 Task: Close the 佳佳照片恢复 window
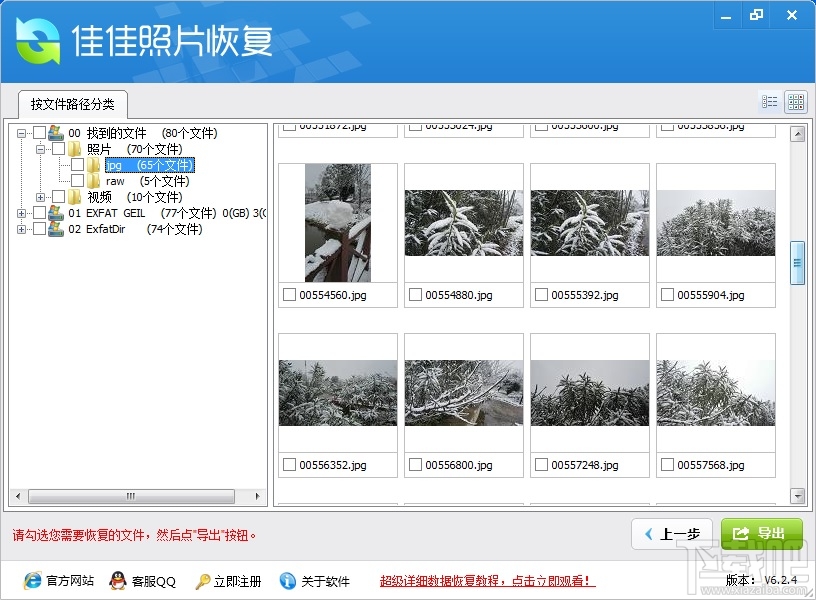click(x=792, y=15)
